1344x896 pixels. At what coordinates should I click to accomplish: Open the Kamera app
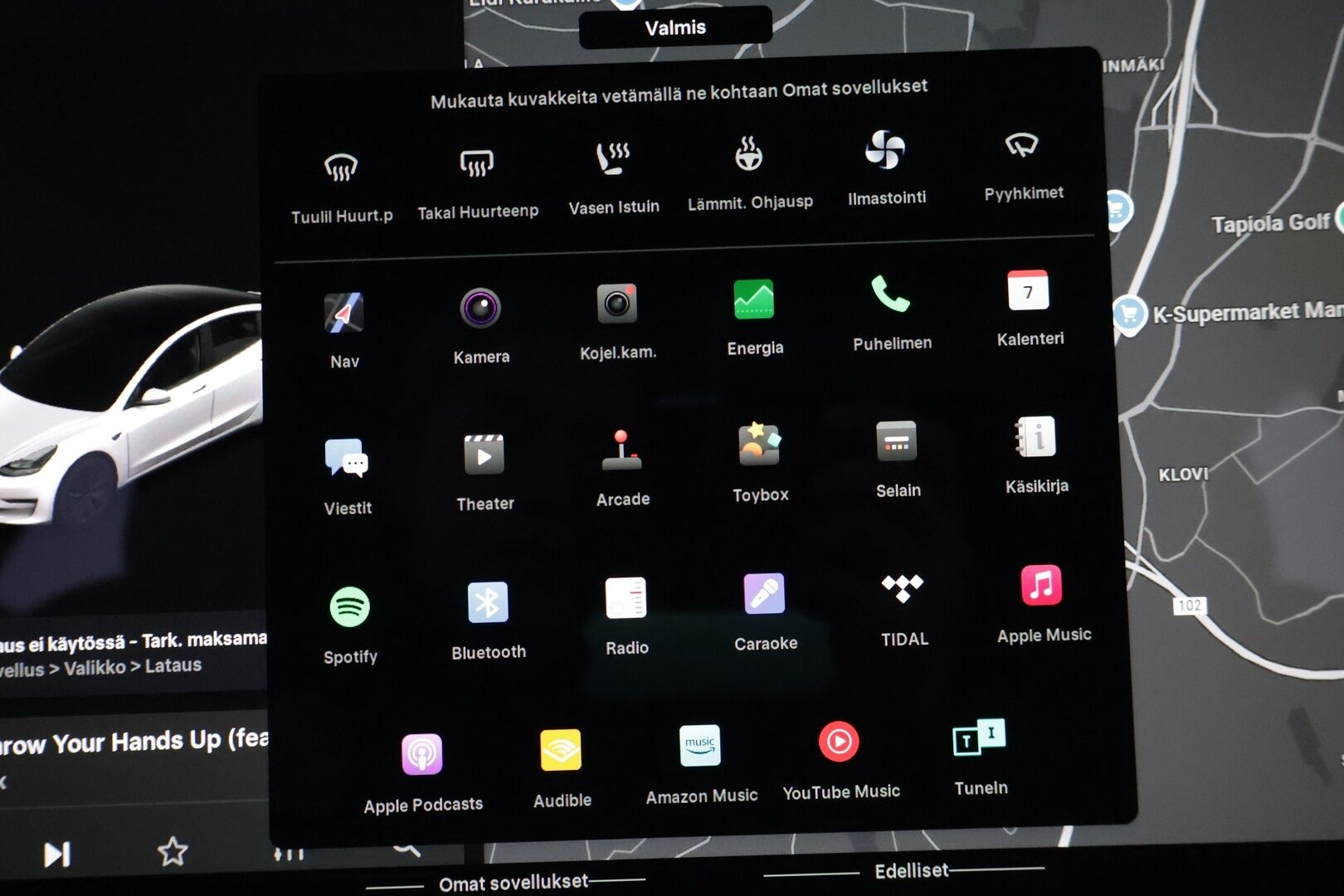click(x=480, y=309)
